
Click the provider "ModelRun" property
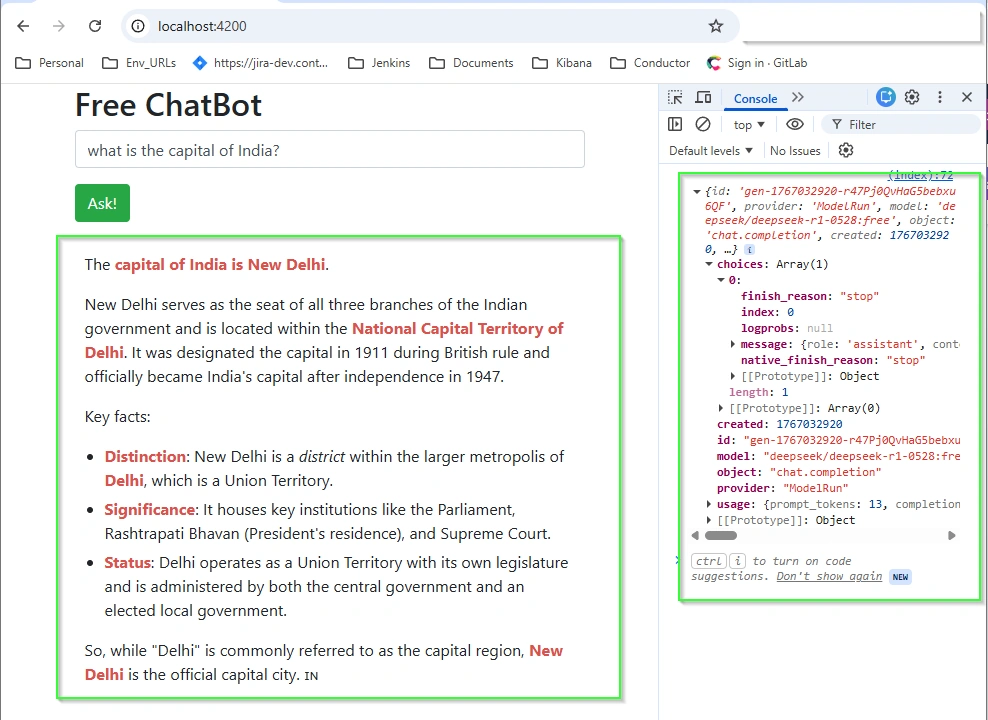click(783, 488)
